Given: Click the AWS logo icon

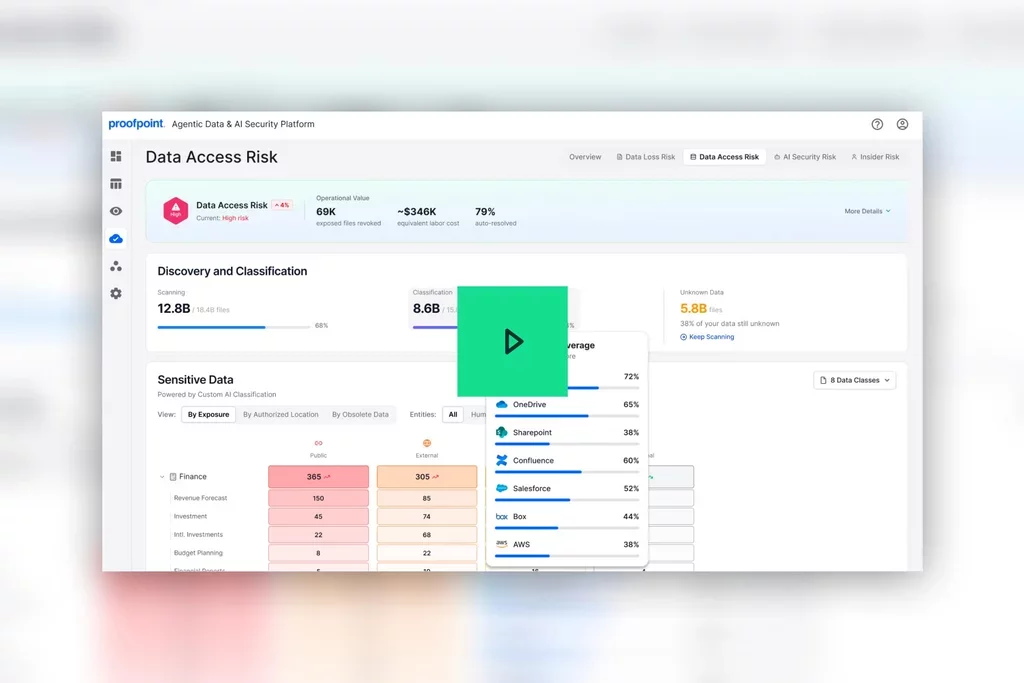Looking at the screenshot, I should [x=502, y=543].
